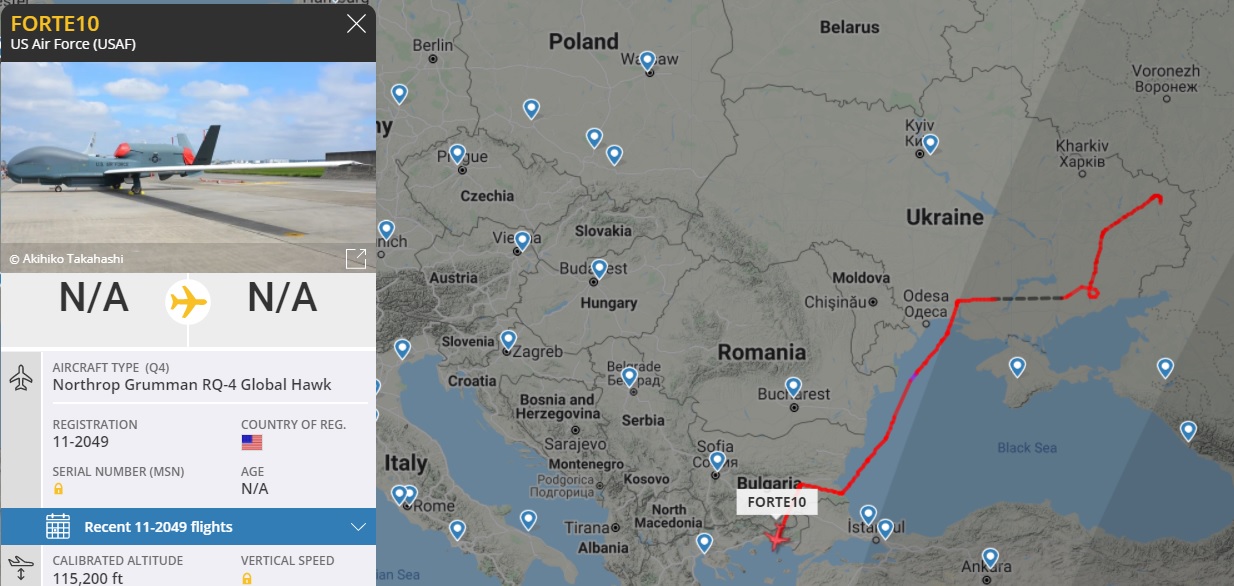Click the airport marker near Ankara
Screen dimensions: 1234x586
(990, 558)
